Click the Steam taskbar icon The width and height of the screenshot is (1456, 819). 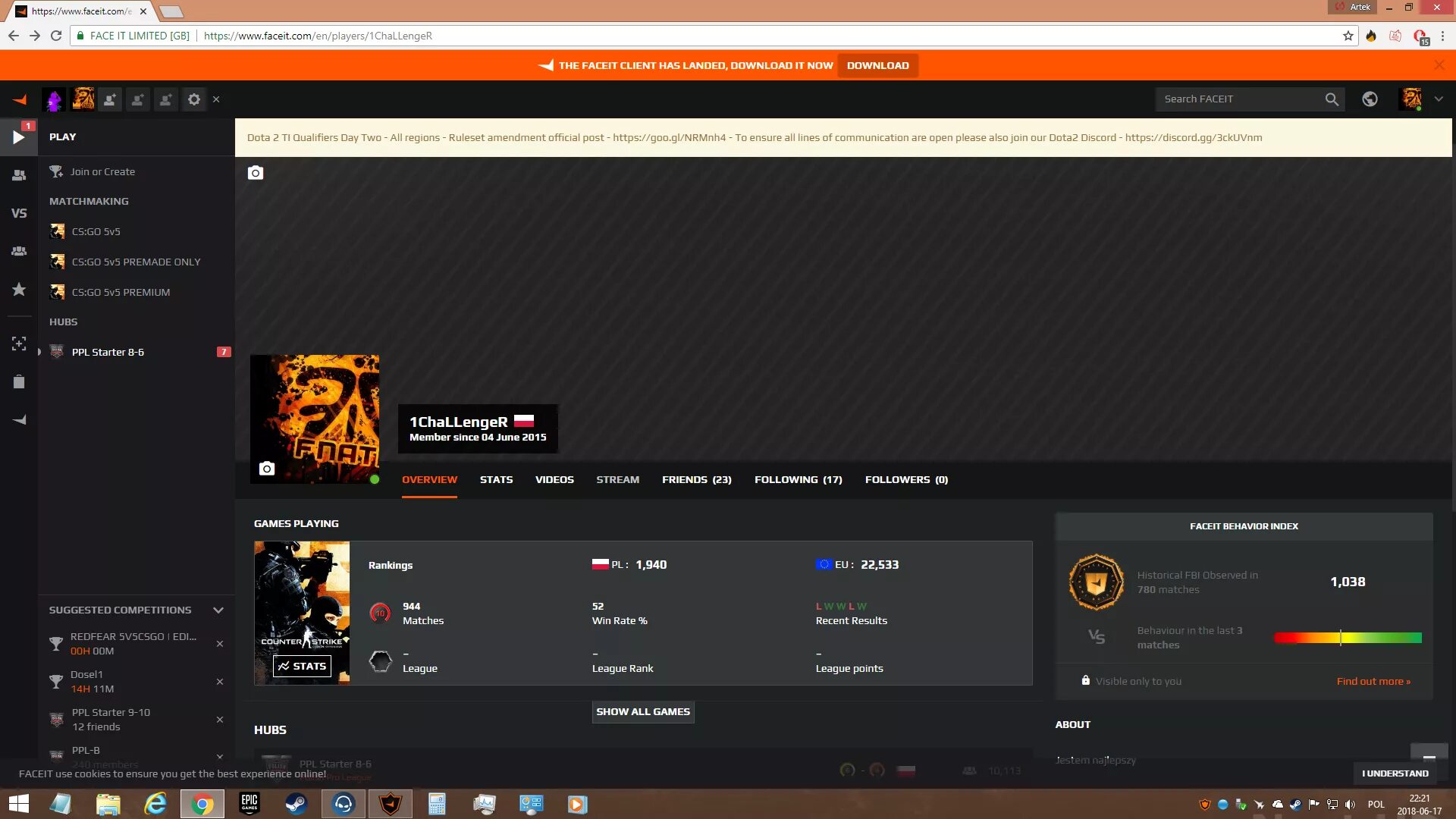(x=296, y=803)
